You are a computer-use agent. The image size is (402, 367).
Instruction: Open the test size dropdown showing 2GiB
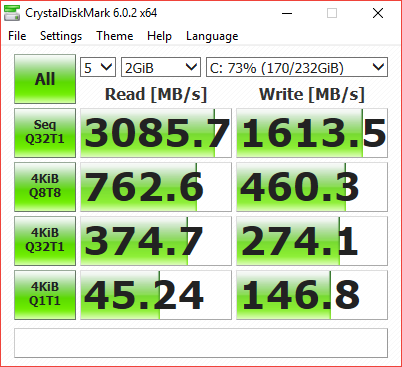point(161,67)
